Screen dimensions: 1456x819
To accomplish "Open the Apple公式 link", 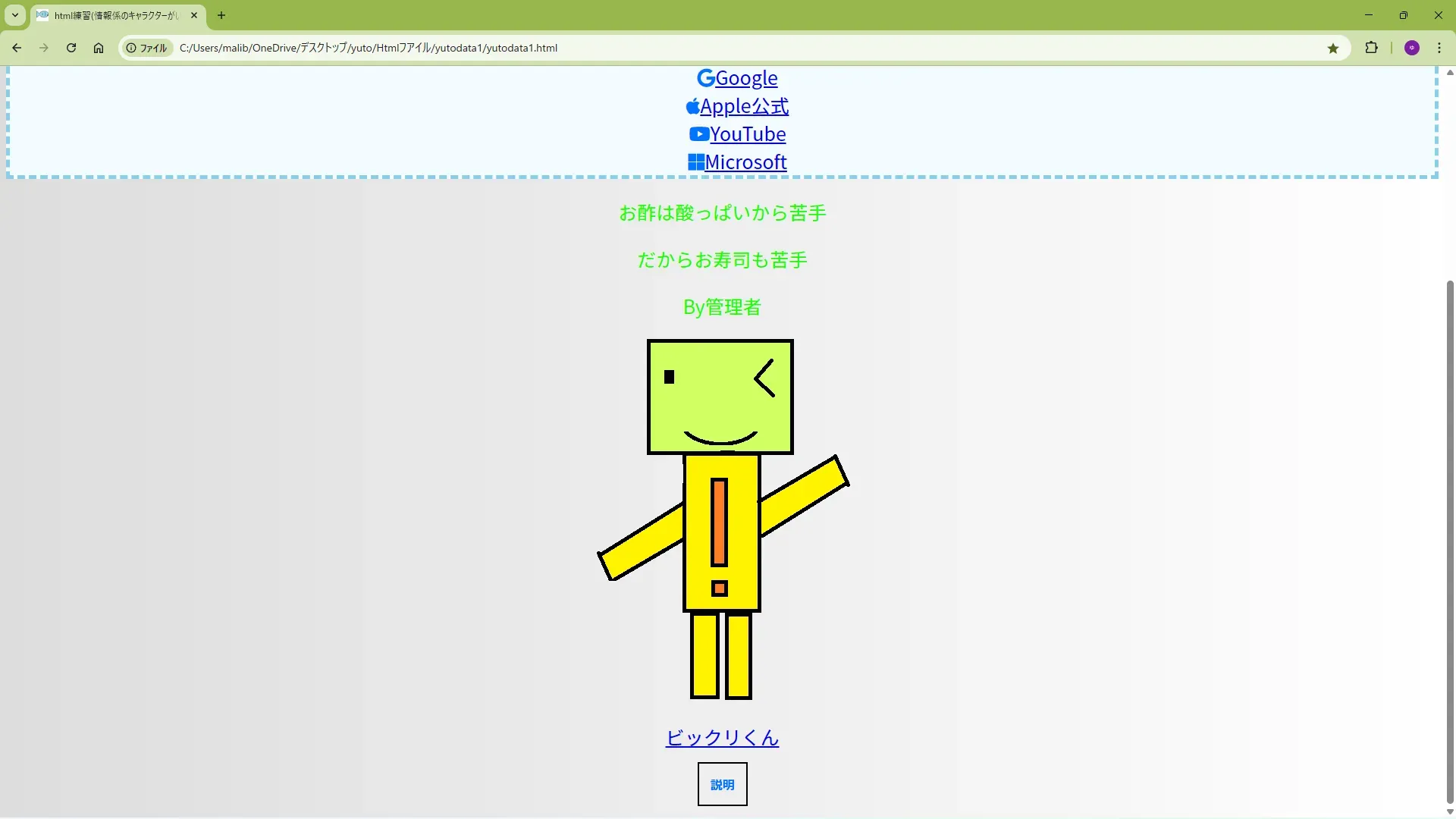I will pyautogui.click(x=743, y=106).
